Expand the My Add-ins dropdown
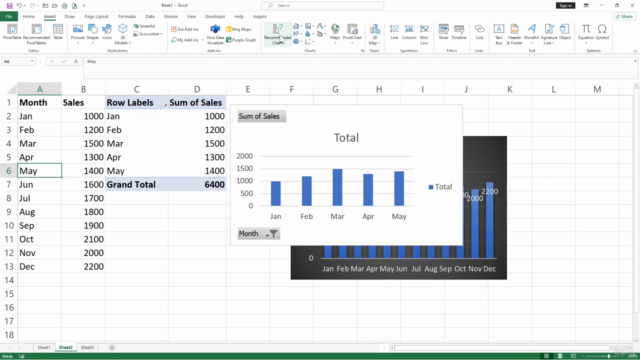The width and height of the screenshot is (640, 360). (x=203, y=40)
